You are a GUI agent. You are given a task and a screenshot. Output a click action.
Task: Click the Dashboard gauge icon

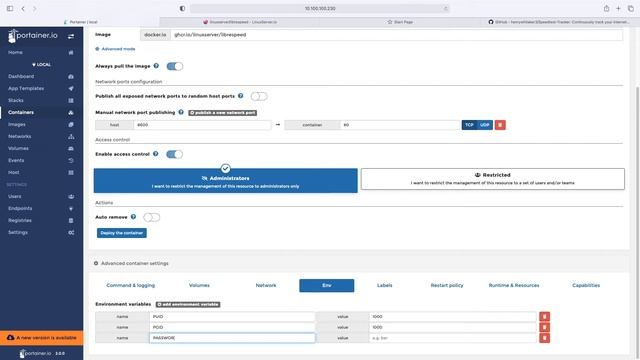click(x=71, y=76)
